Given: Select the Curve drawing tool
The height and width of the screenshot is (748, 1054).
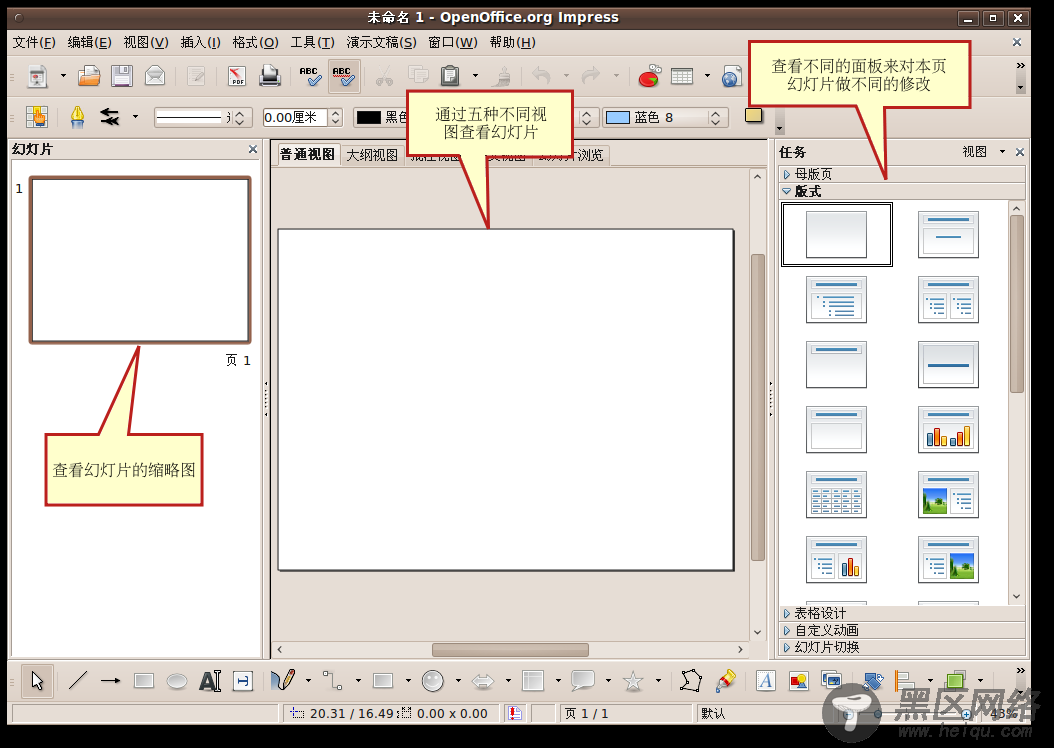Looking at the screenshot, I should tap(283, 681).
